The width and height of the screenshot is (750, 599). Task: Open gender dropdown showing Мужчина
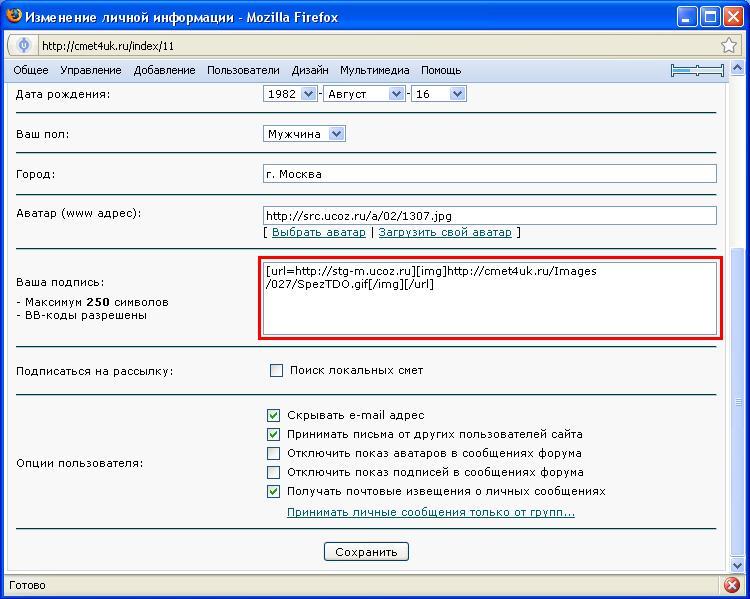[304, 134]
